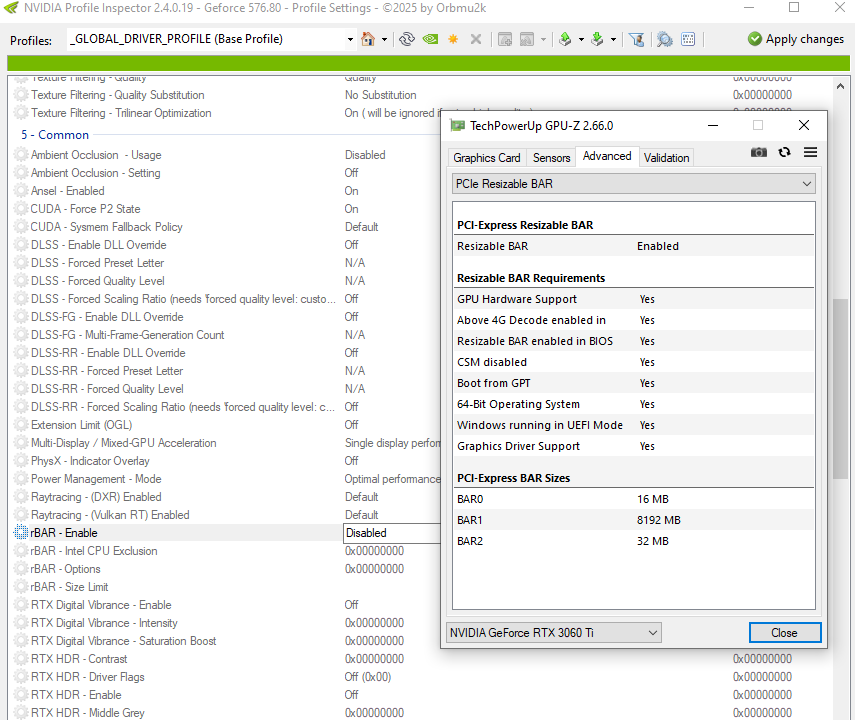Click the gear icon beside Power Management - Mode
855x720 pixels.
click(21, 479)
